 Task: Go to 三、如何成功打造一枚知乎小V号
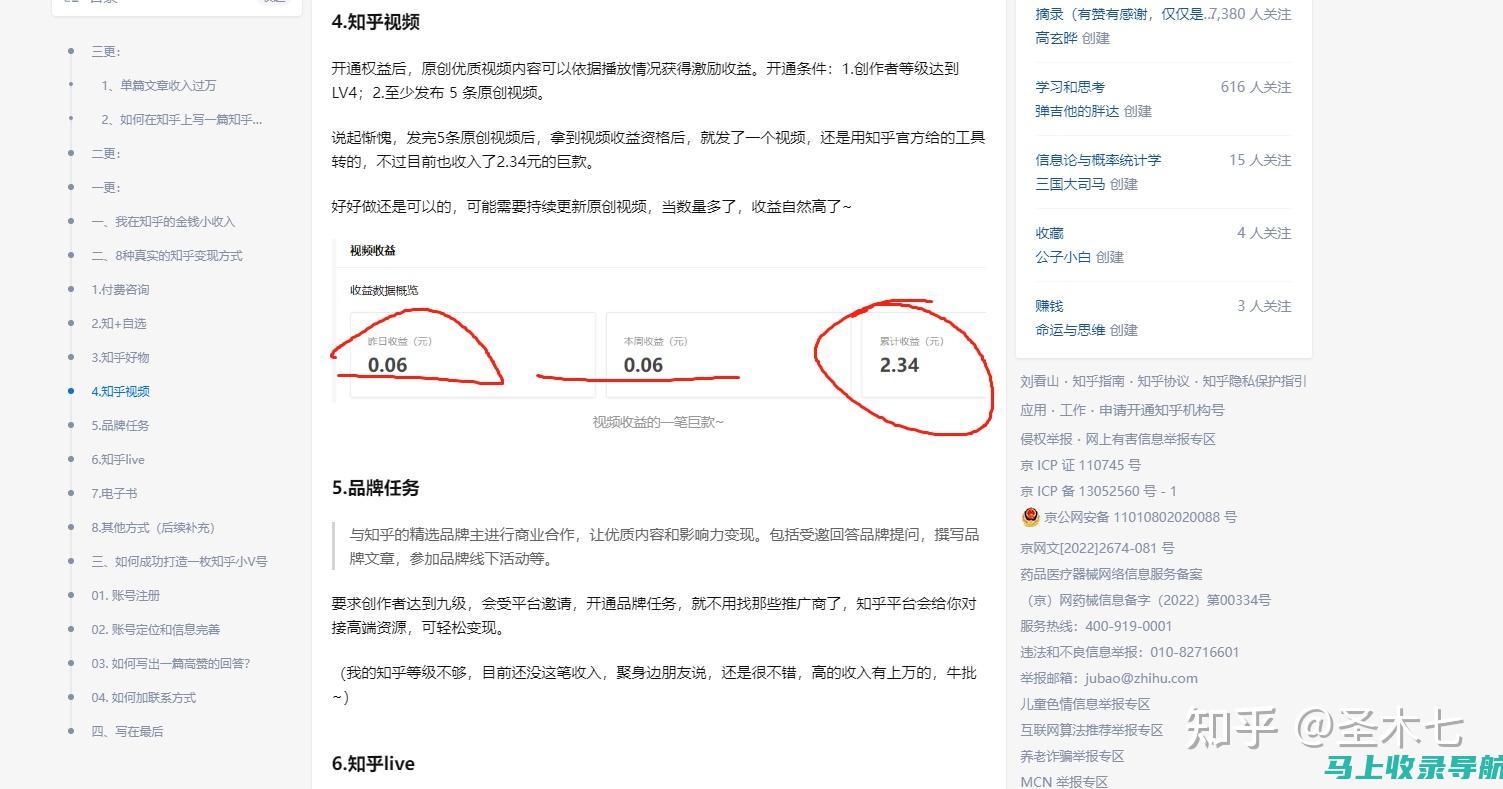click(179, 561)
